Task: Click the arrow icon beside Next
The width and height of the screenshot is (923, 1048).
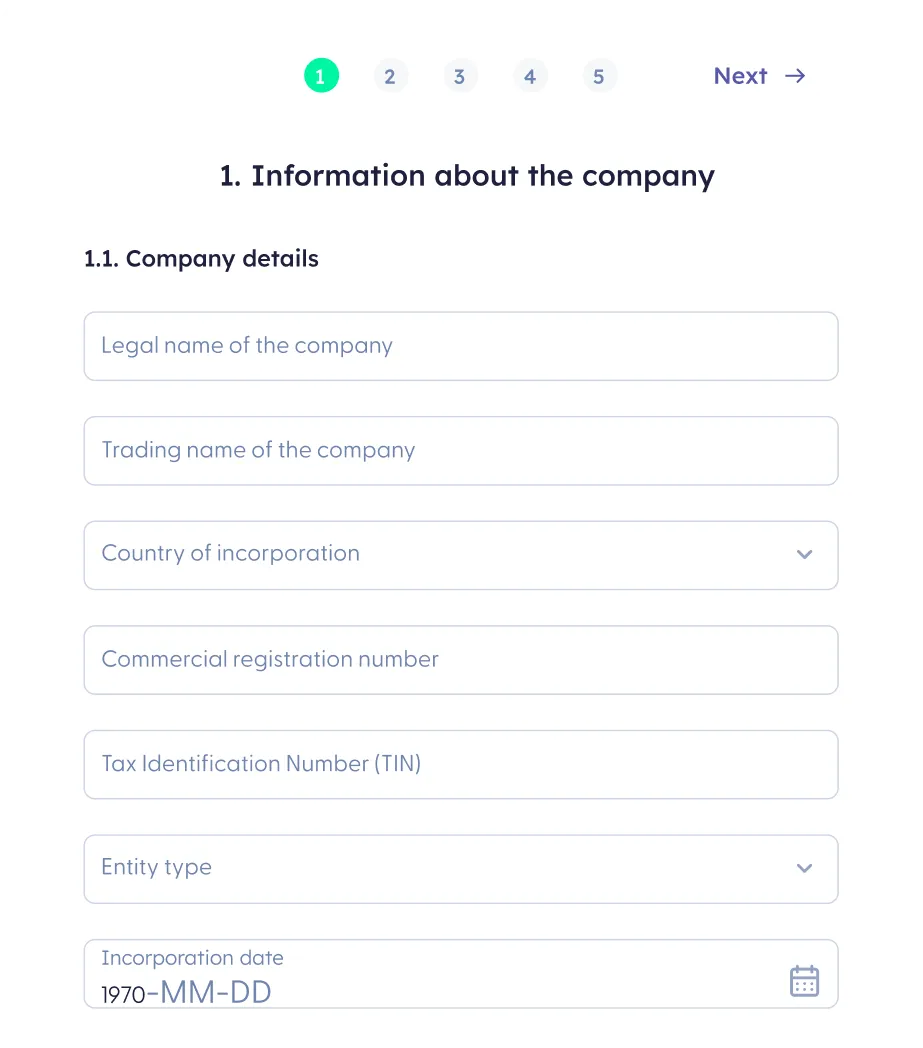Action: (794, 76)
